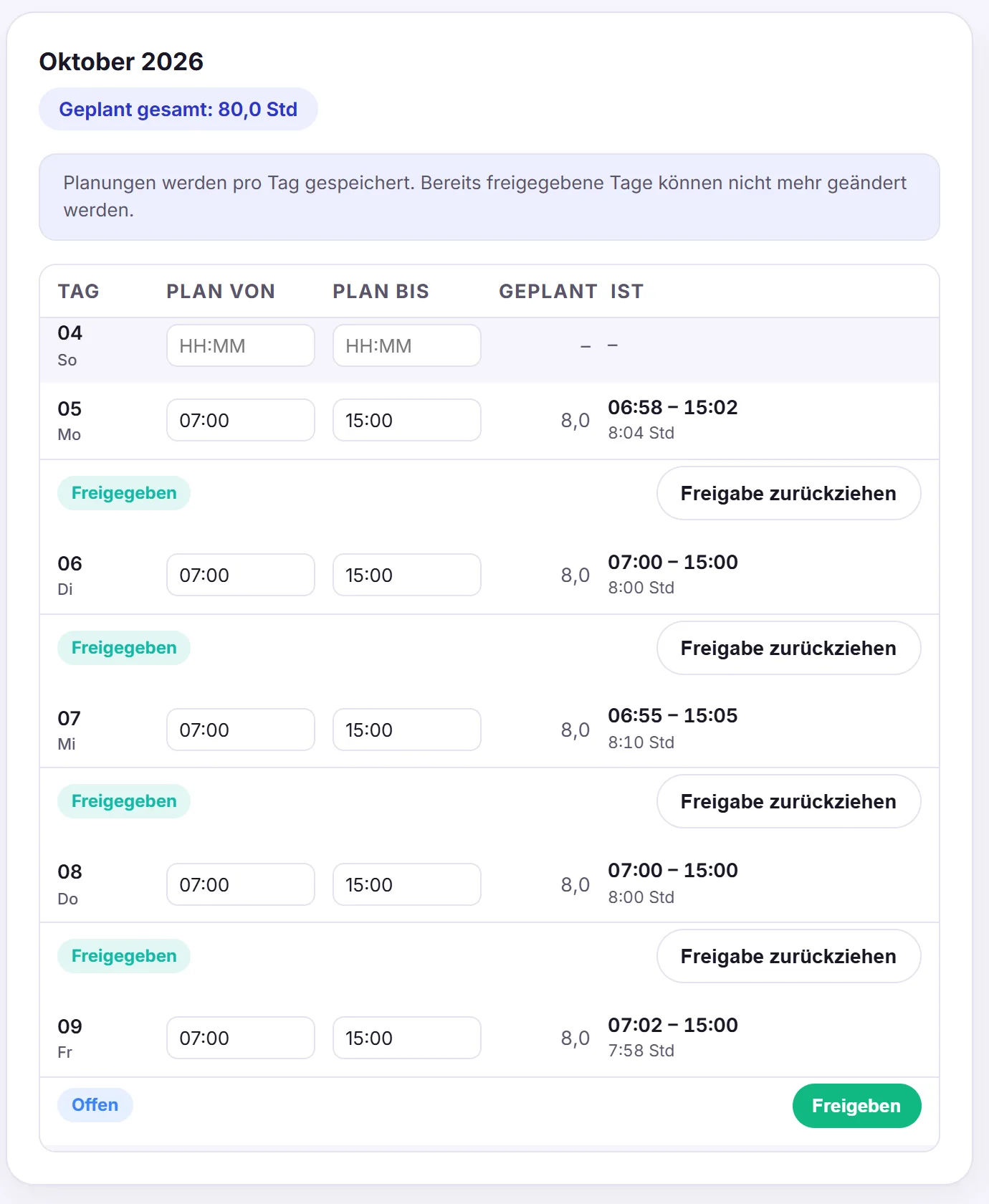
Task: Withdraw approval for Monday 05
Action: coord(789,493)
